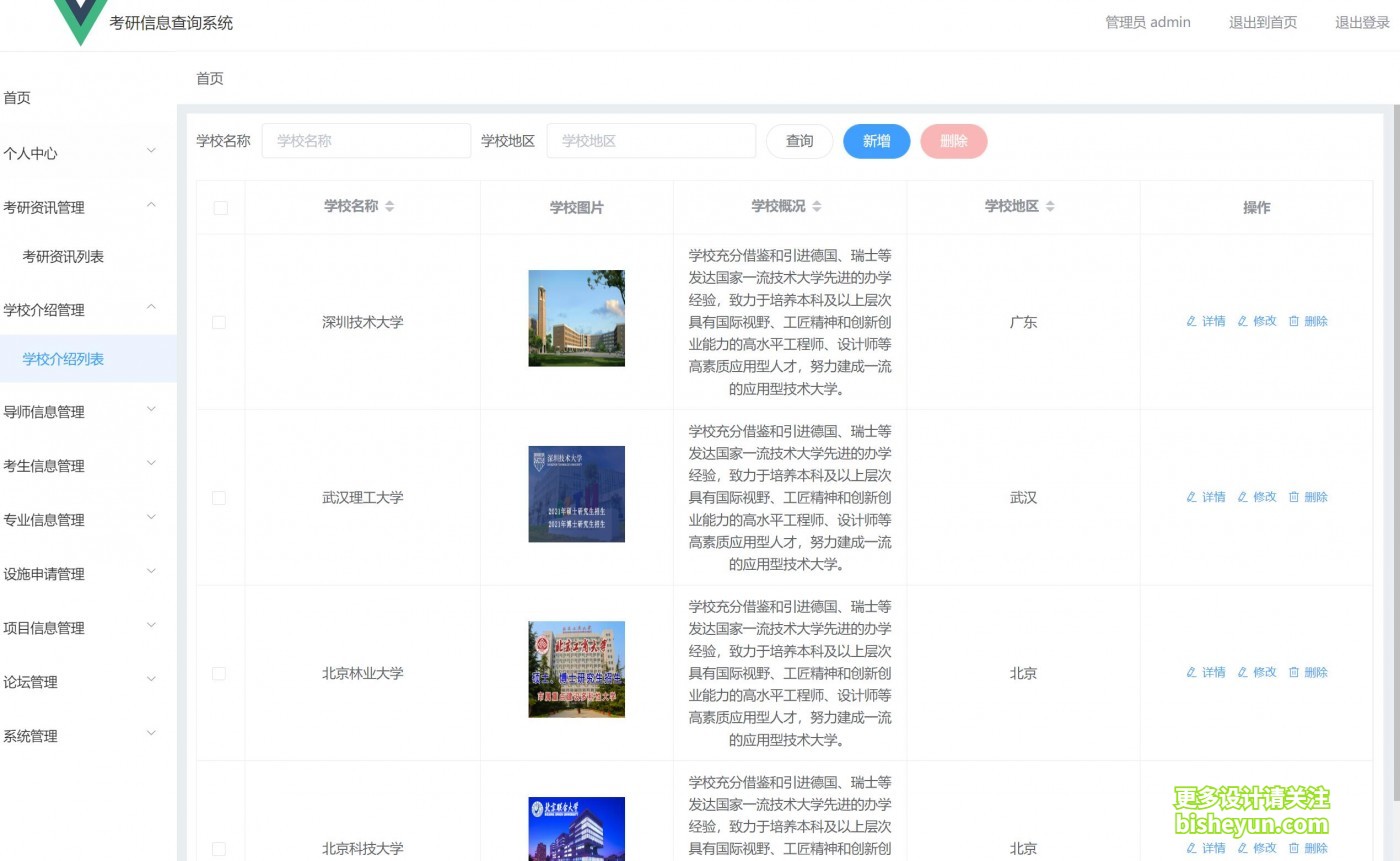Toggle the select-all header checkbox
1400x861 pixels.
(220, 208)
